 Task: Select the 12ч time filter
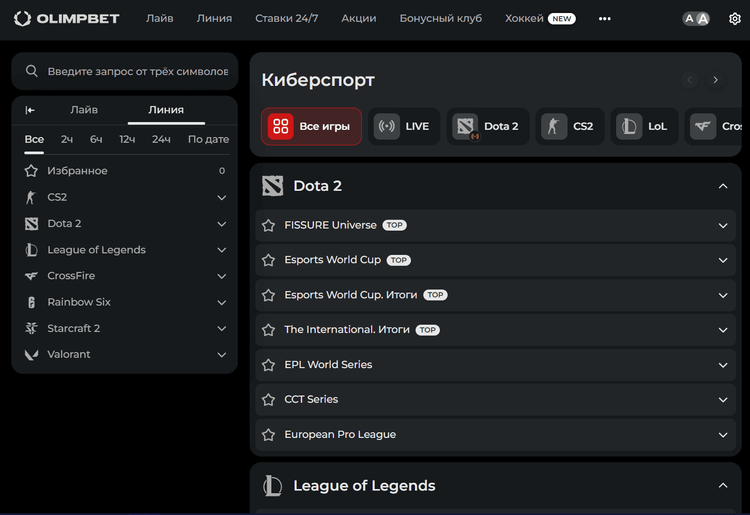point(127,139)
